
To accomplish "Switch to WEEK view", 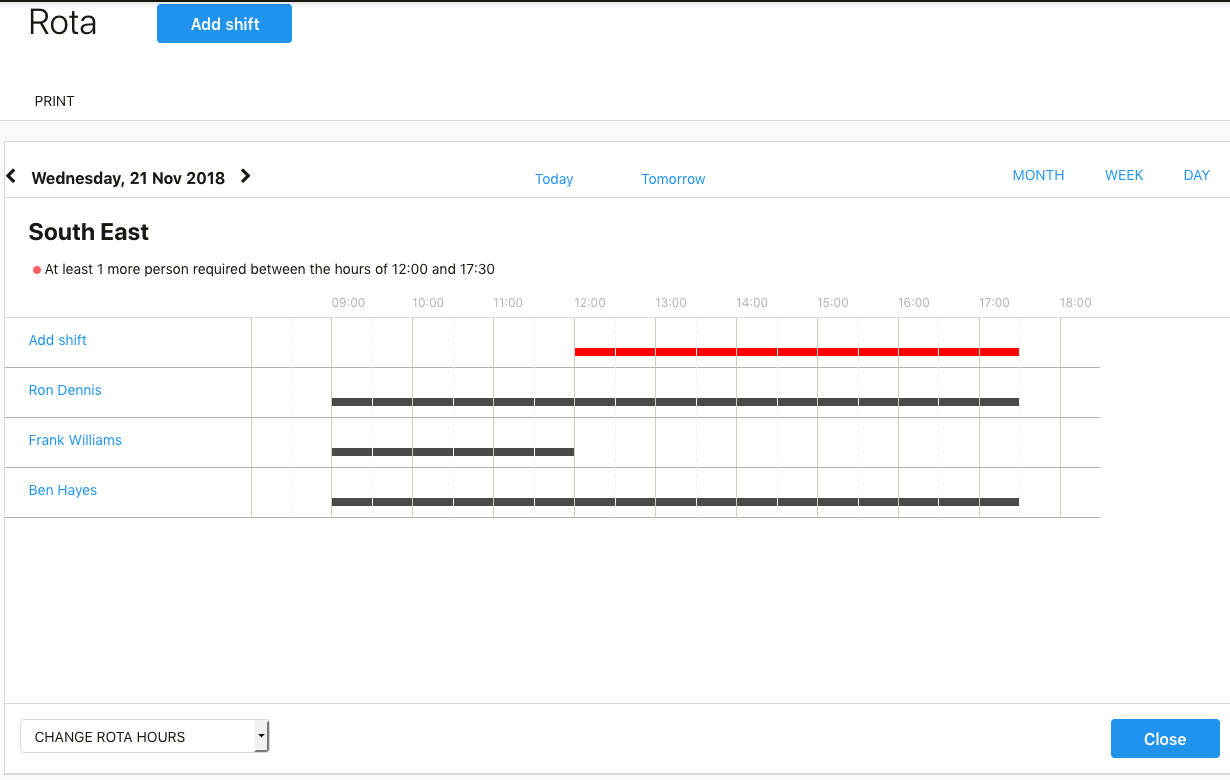I will 1124,175.
